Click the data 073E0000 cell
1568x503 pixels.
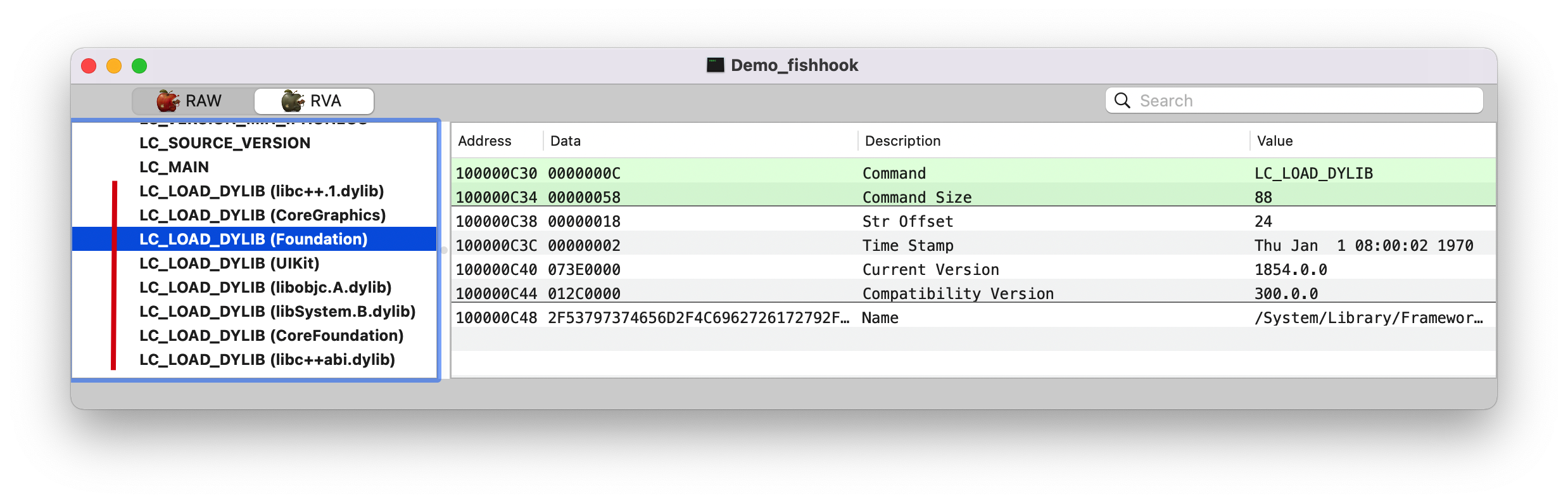point(584,270)
